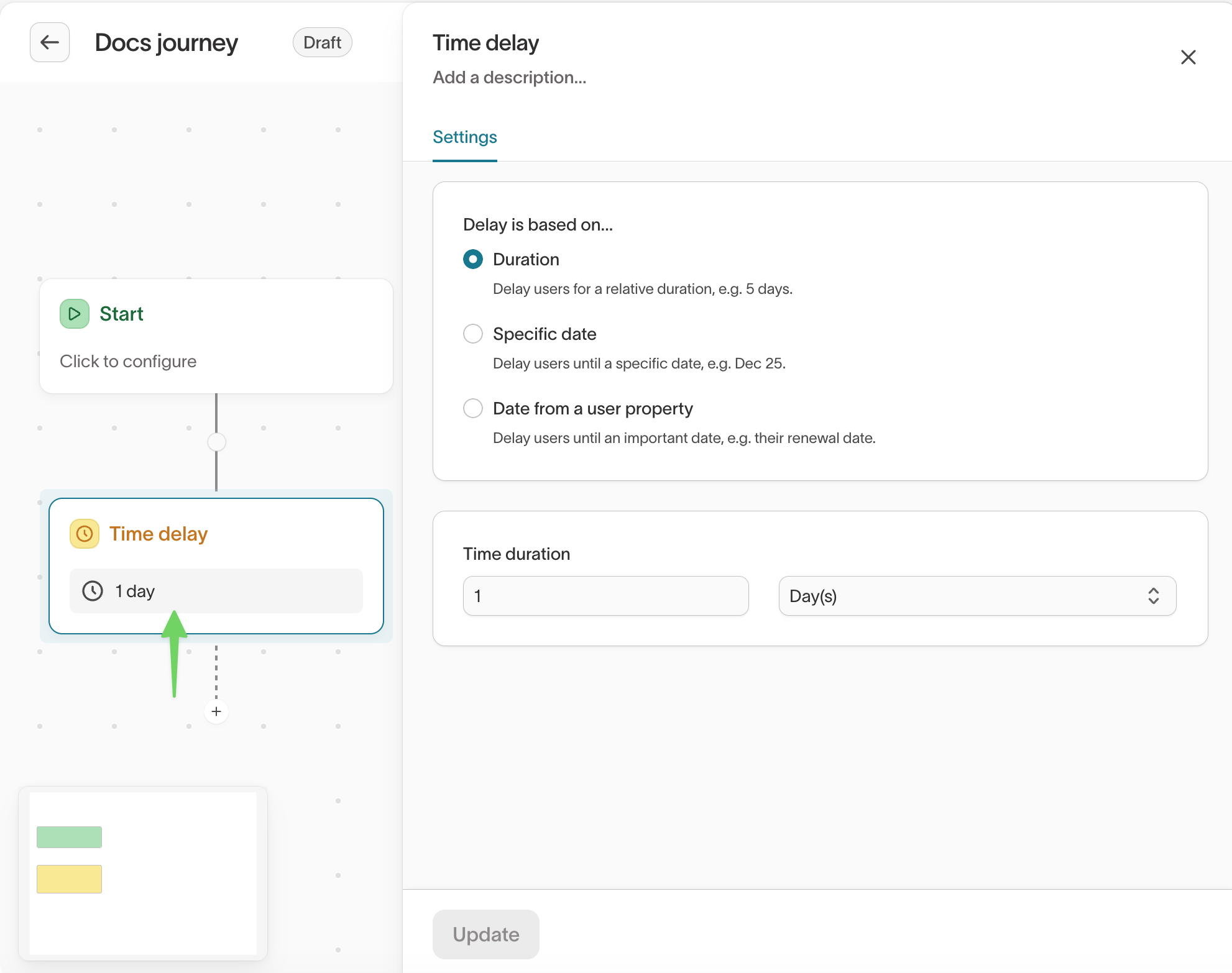
Task: Click the Draft status badge
Action: click(x=322, y=42)
